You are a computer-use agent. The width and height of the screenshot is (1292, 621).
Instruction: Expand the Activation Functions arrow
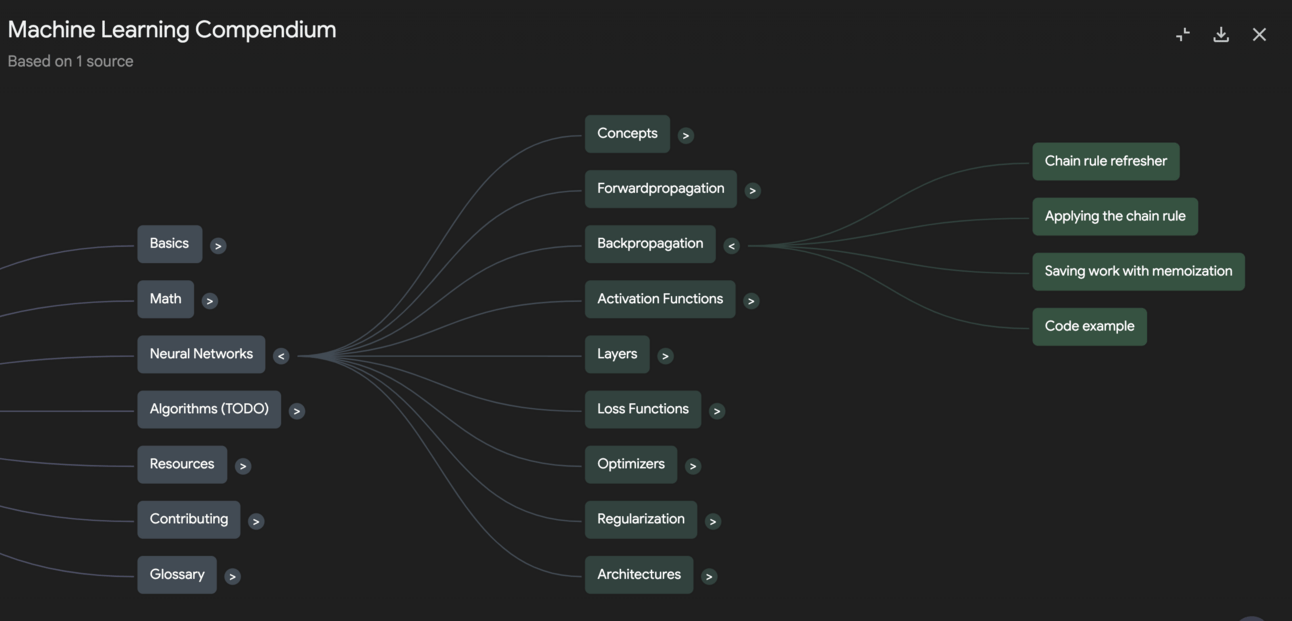pyautogui.click(x=751, y=301)
